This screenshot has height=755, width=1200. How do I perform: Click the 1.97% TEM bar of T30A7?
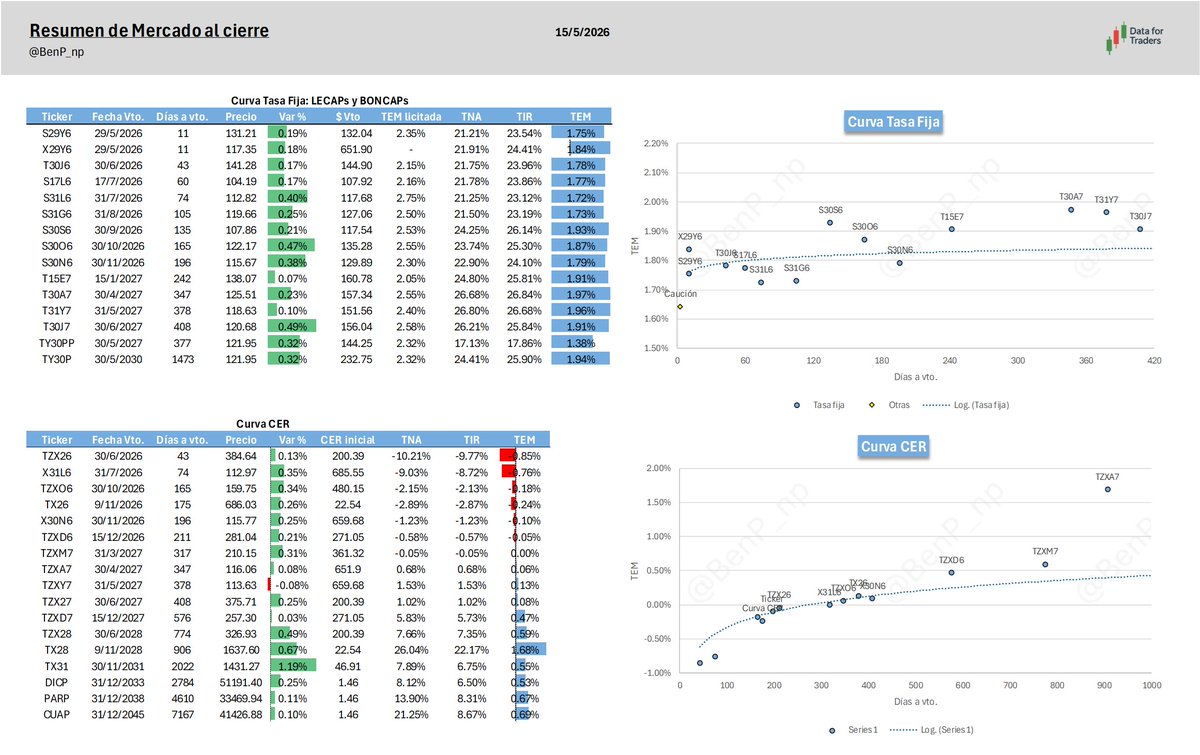point(580,292)
